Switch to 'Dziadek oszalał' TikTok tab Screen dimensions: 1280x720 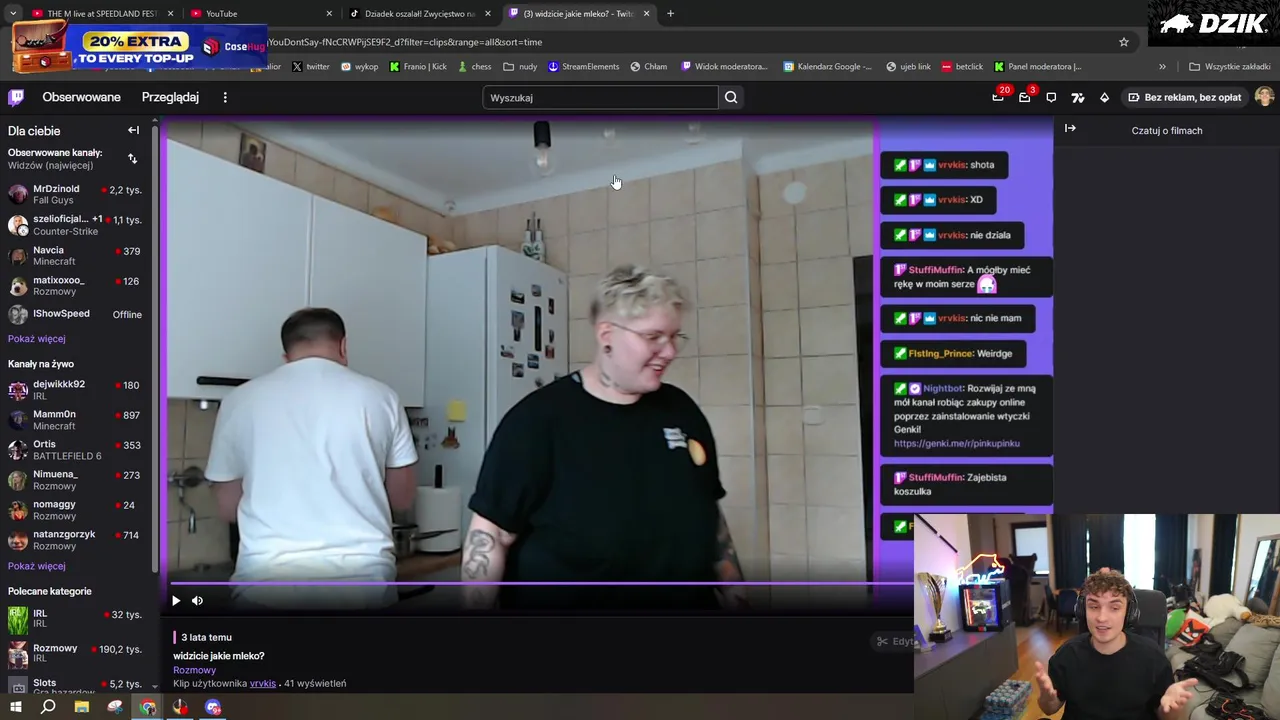[x=420, y=13]
